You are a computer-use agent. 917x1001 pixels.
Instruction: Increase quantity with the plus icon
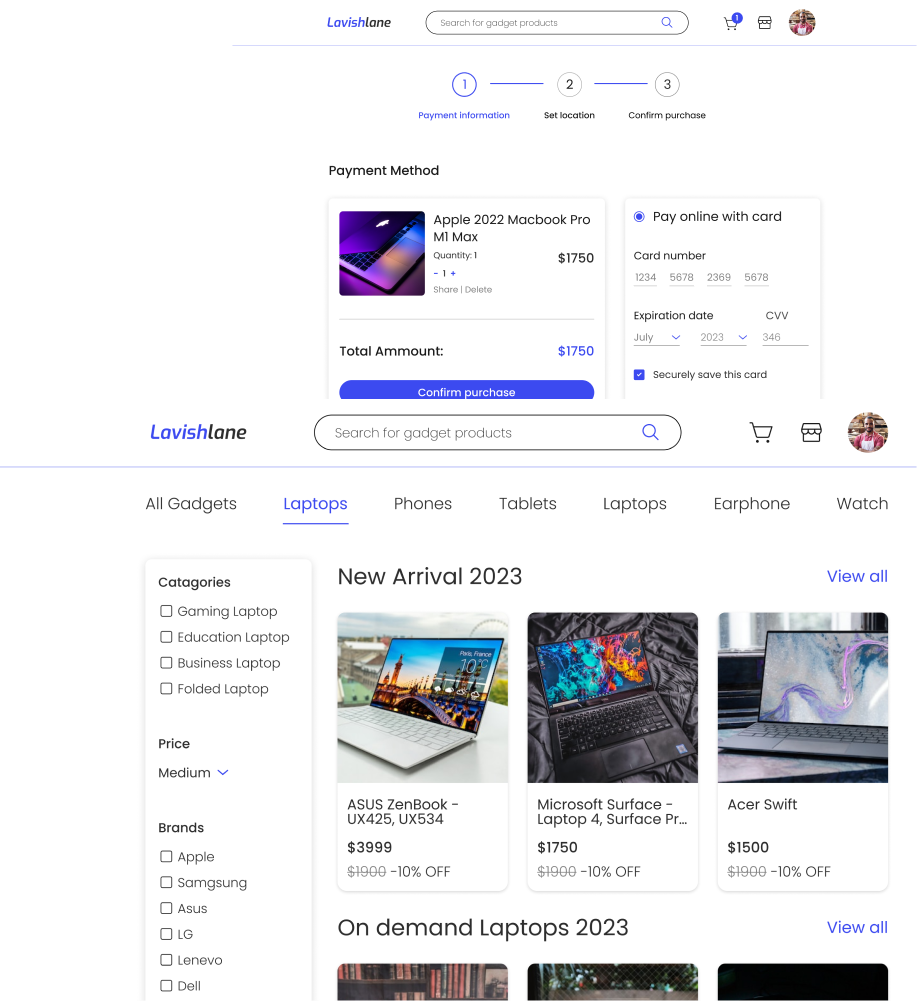(453, 273)
